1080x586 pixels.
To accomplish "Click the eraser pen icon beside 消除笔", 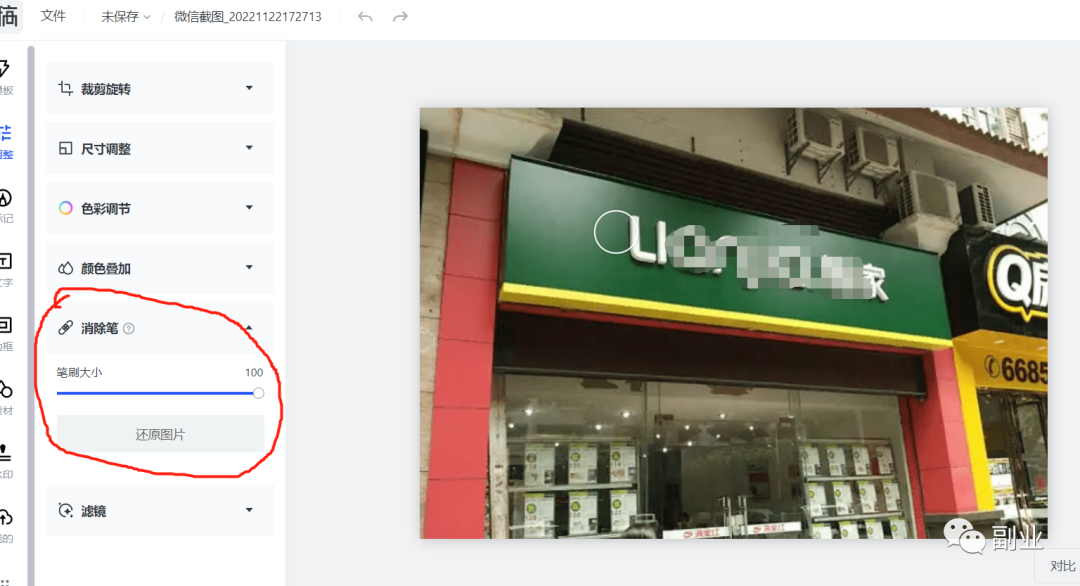I will pos(65,328).
